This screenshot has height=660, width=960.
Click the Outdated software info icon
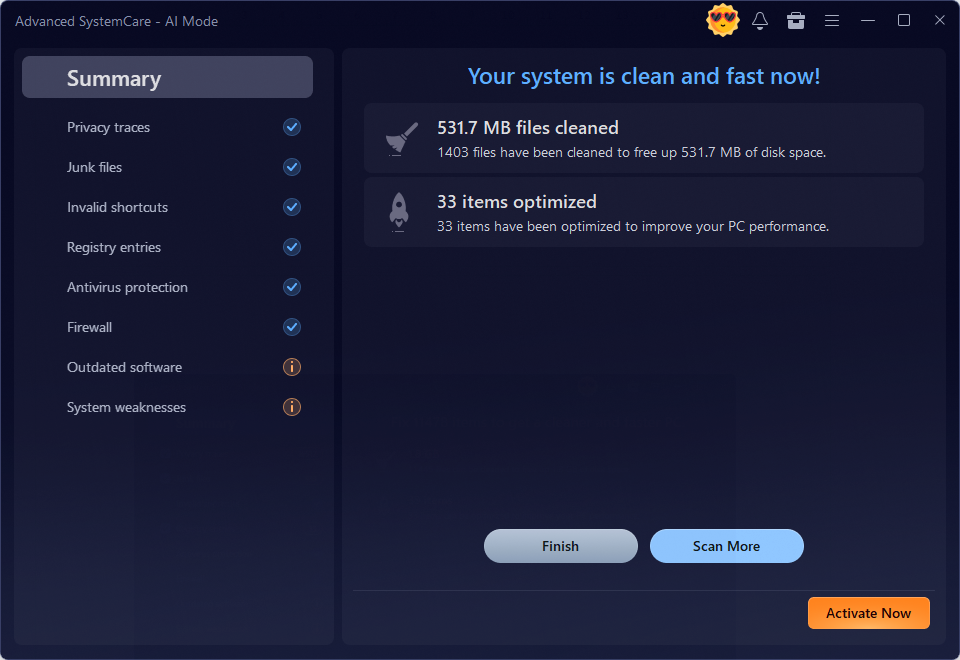[x=292, y=367]
